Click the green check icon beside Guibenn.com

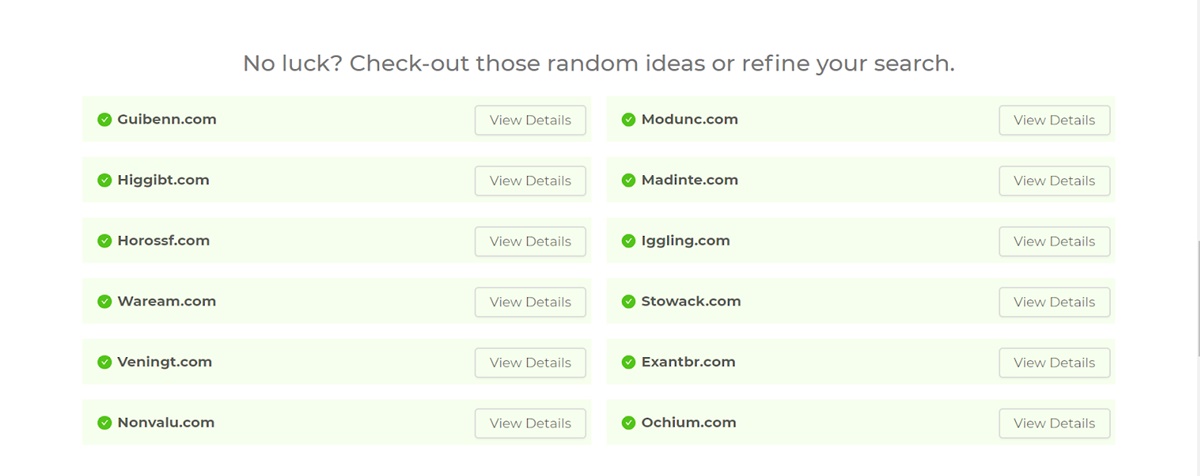(104, 120)
